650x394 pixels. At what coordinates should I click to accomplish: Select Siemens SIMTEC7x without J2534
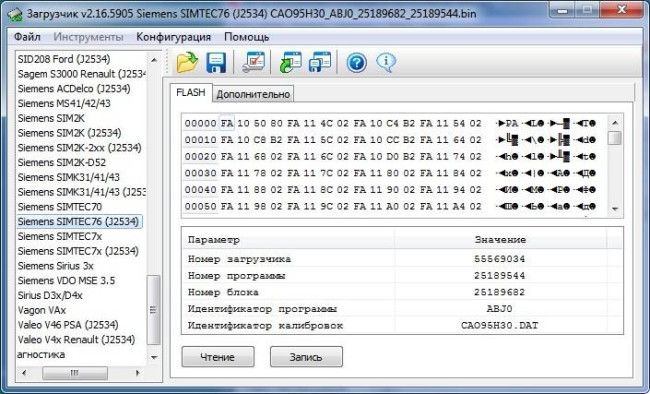(59, 236)
